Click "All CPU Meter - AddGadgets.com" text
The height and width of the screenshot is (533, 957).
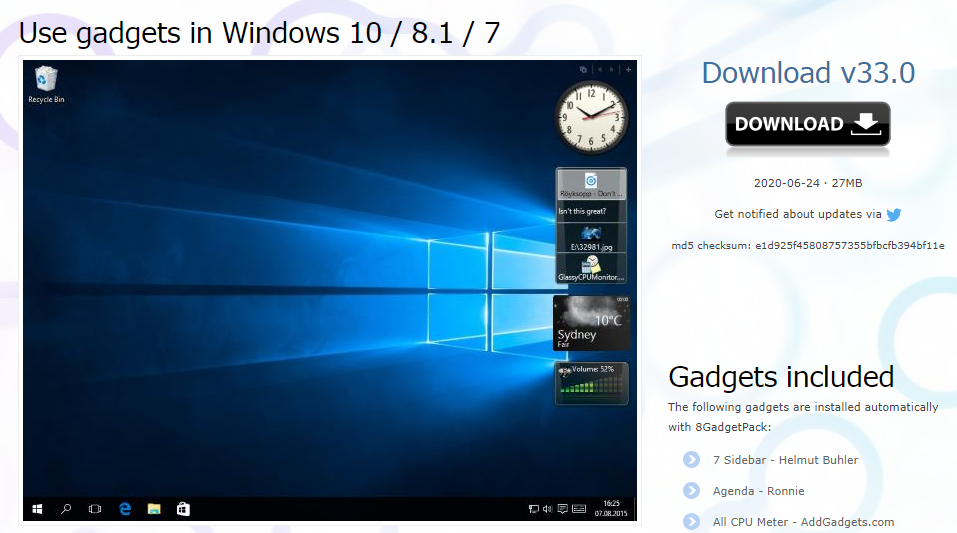pyautogui.click(x=803, y=522)
